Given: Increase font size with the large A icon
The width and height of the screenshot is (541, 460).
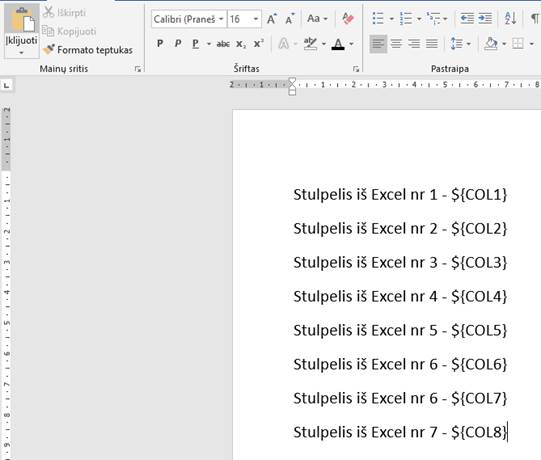Looking at the screenshot, I should (x=272, y=19).
